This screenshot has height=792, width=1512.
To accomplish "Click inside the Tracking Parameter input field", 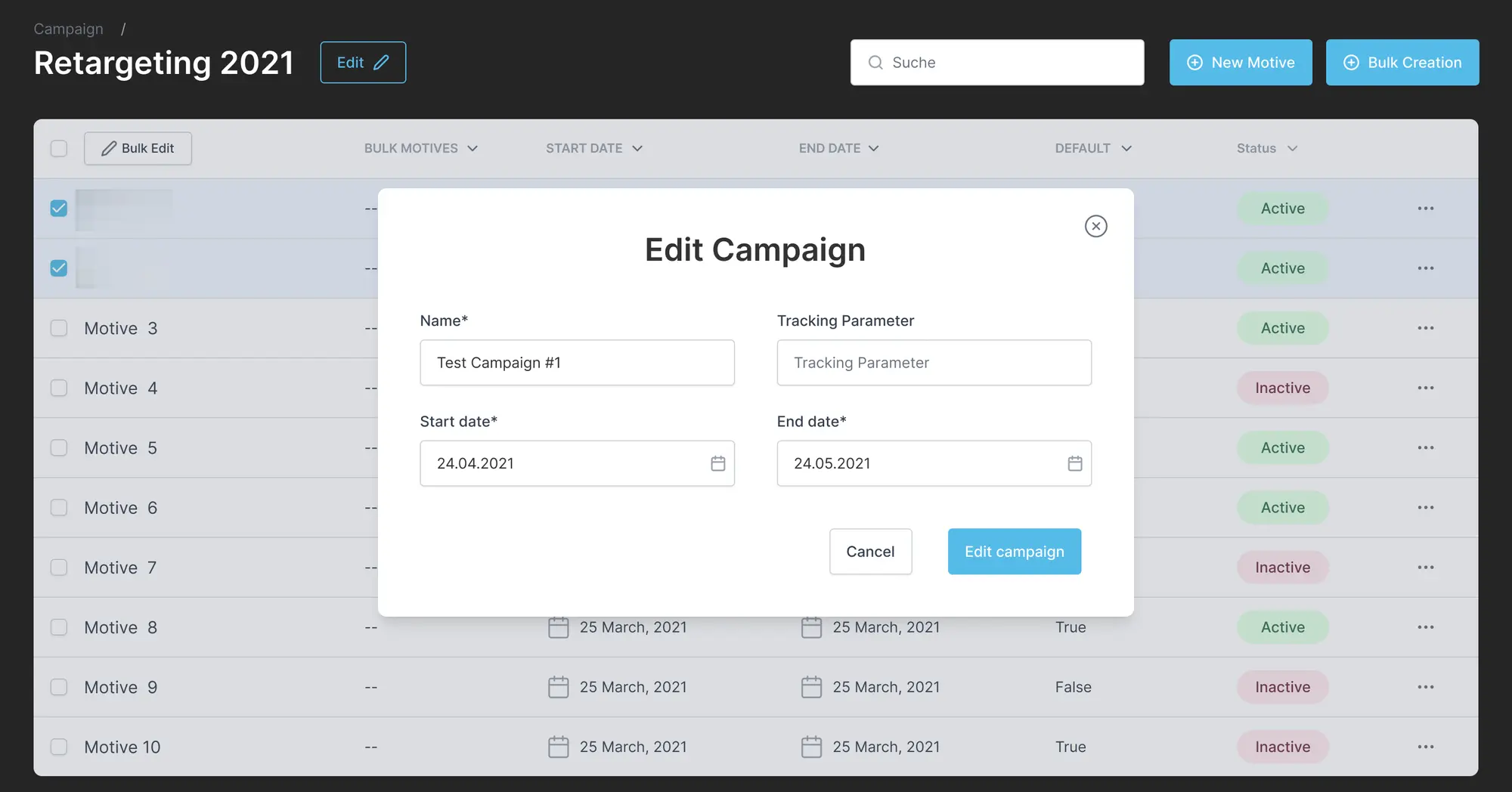I will 934,363.
